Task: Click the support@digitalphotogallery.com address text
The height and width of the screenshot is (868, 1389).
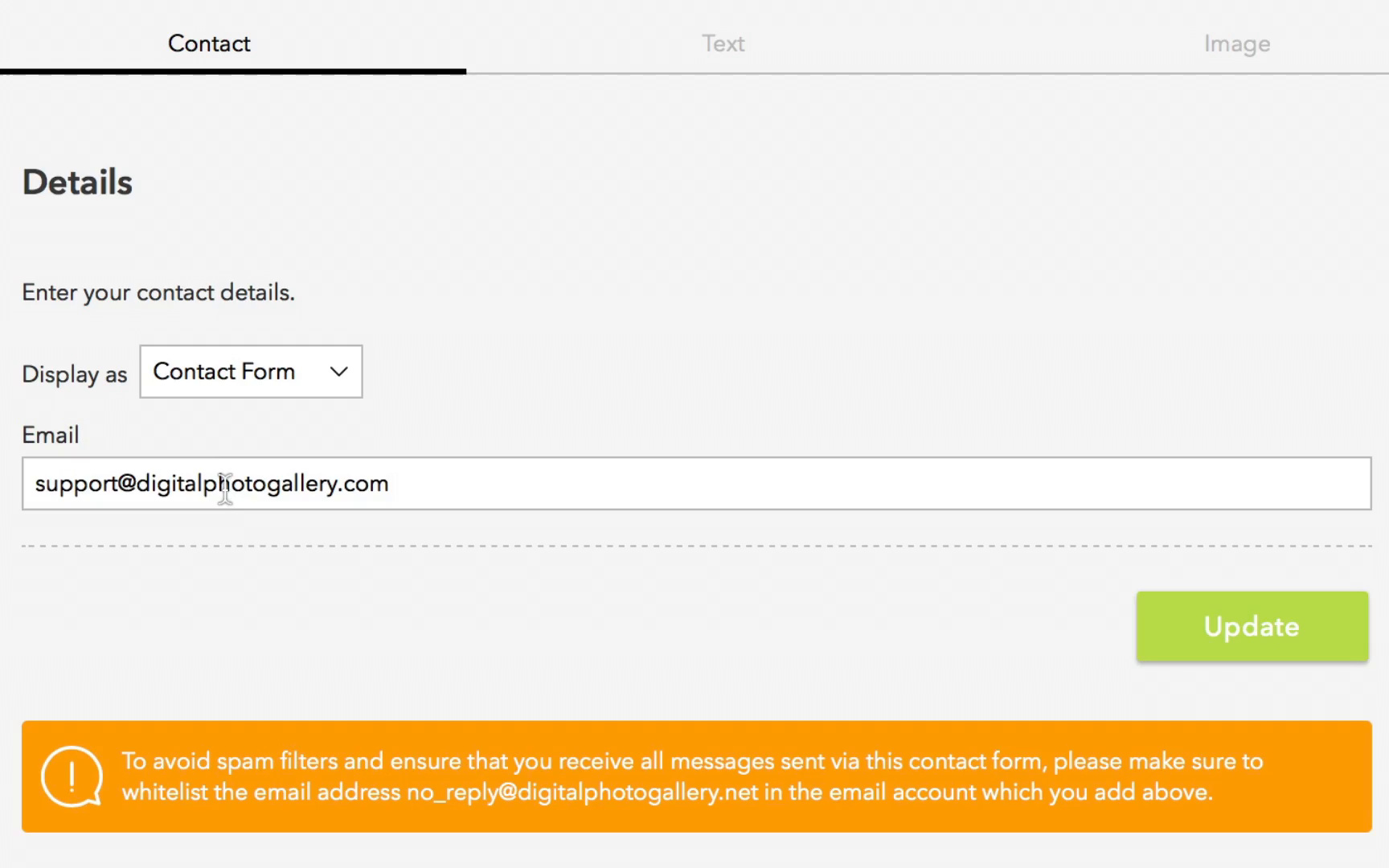Action: pyautogui.click(x=211, y=483)
